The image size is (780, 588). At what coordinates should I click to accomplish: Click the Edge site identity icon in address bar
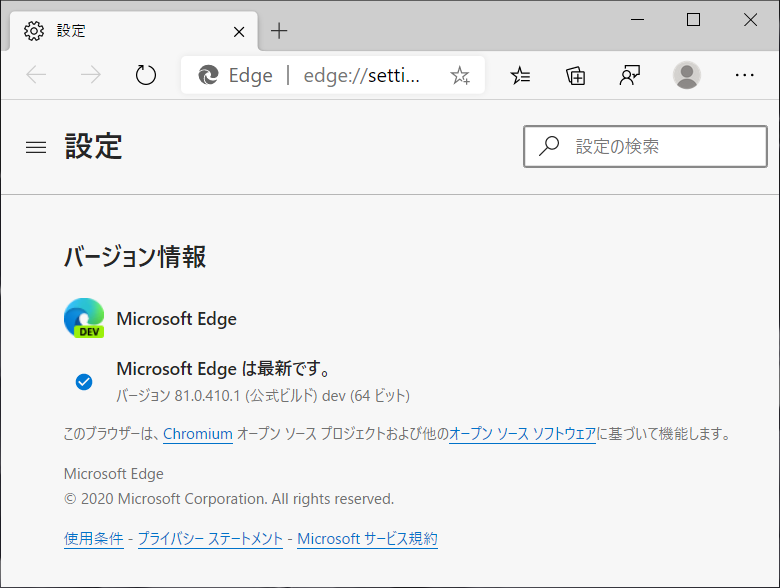point(208,75)
